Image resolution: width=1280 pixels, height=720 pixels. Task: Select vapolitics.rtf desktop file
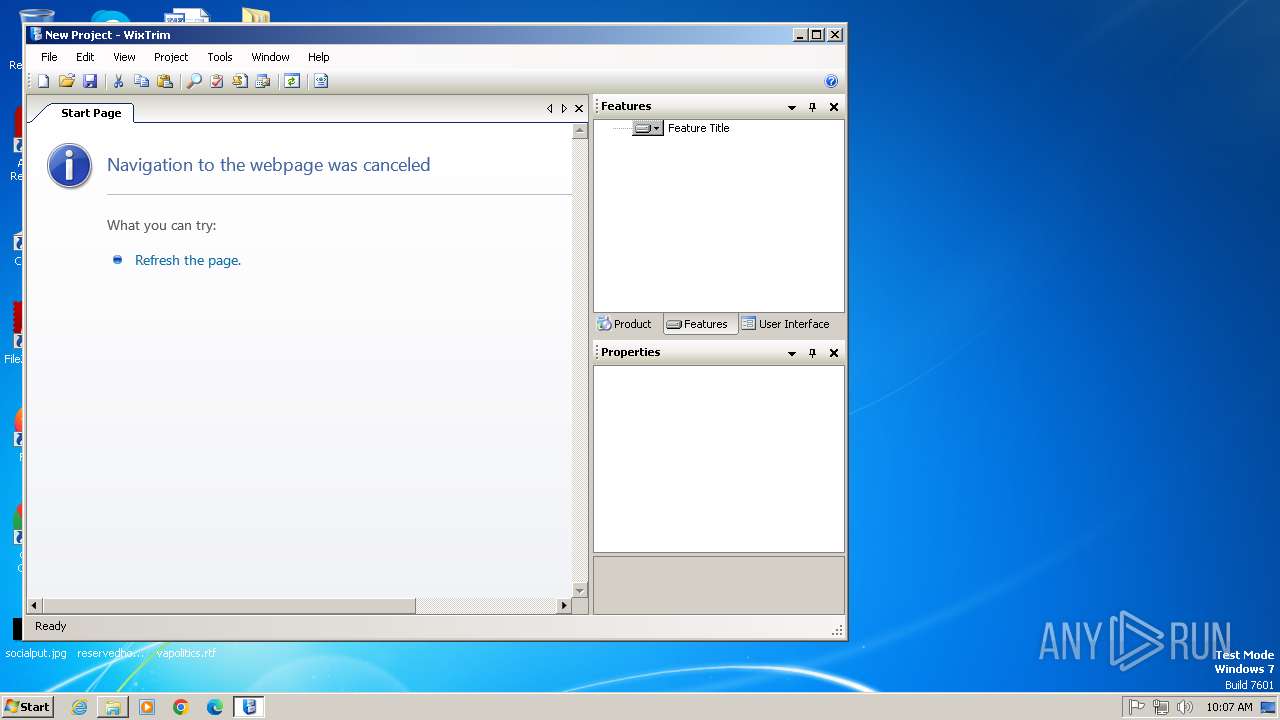click(186, 653)
